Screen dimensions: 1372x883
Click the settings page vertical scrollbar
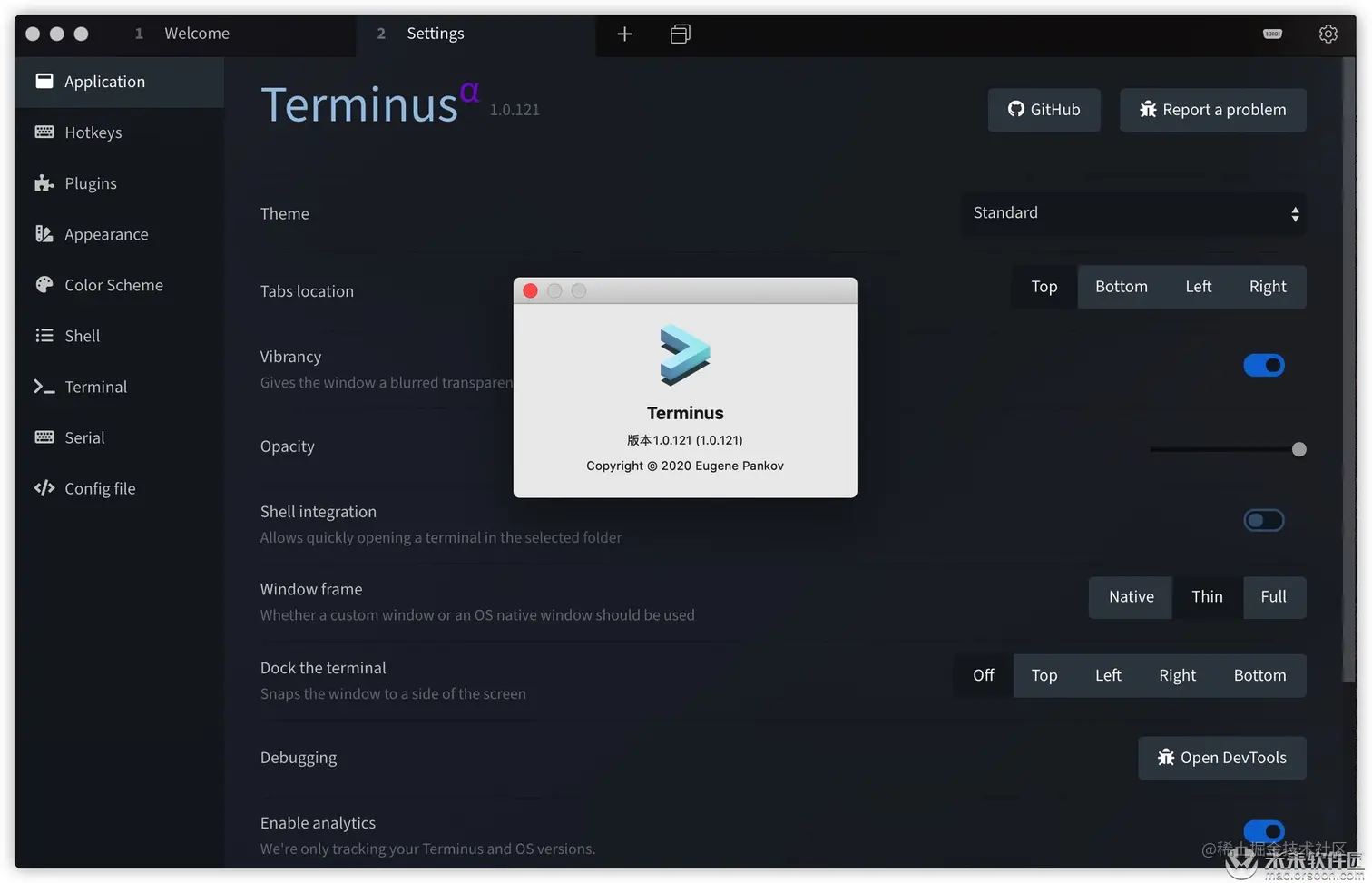click(1348, 370)
